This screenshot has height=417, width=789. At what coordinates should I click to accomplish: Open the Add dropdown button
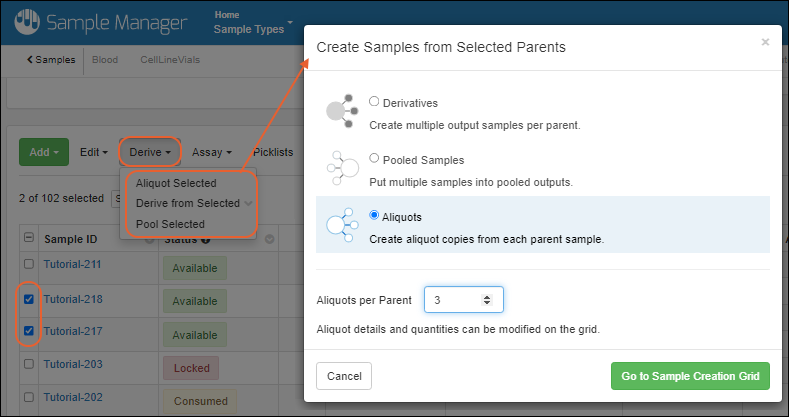click(44, 152)
